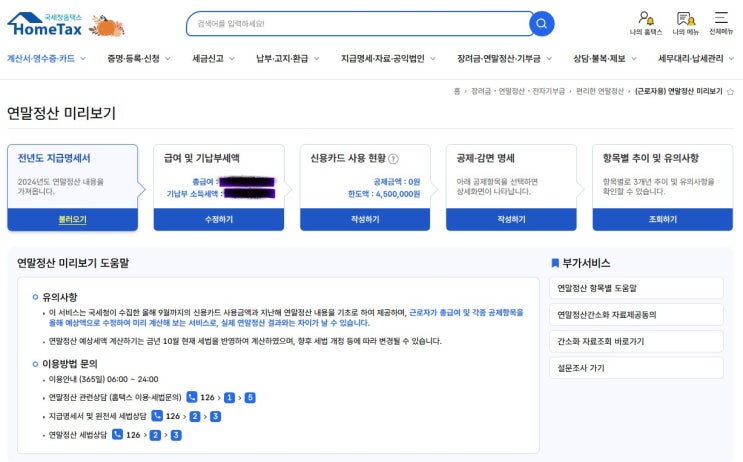
Task: Expand 지급명세·자료·공익법인 menu chevron
Action: [433, 59]
